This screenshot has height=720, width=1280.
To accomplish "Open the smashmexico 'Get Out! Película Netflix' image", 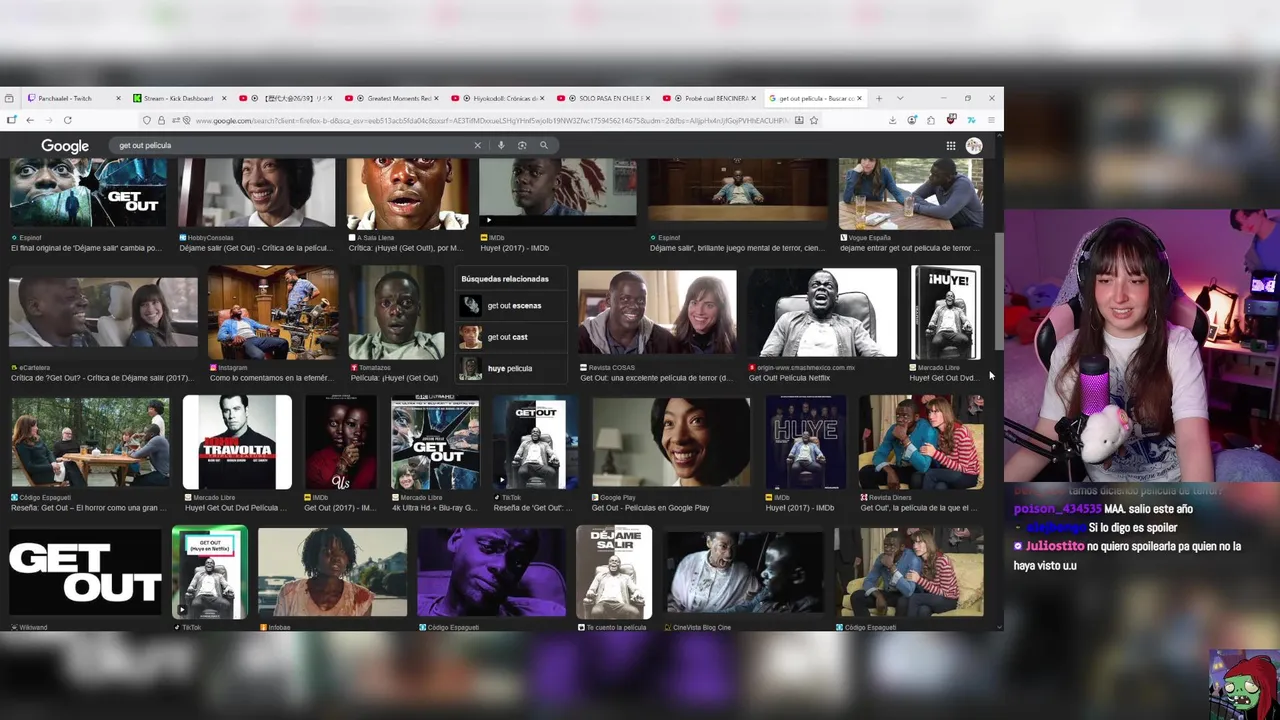I will [x=823, y=312].
